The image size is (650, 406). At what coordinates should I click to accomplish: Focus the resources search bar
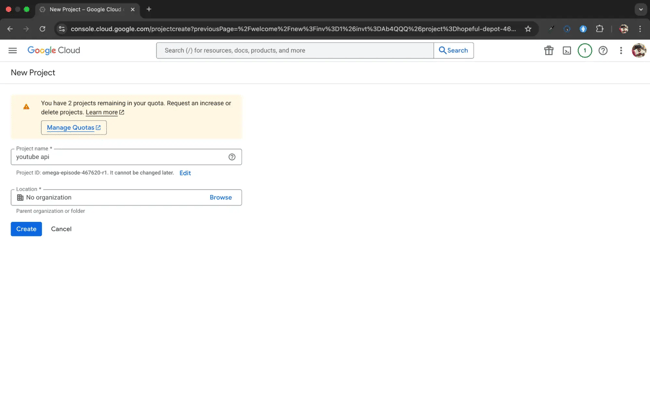[x=295, y=50]
